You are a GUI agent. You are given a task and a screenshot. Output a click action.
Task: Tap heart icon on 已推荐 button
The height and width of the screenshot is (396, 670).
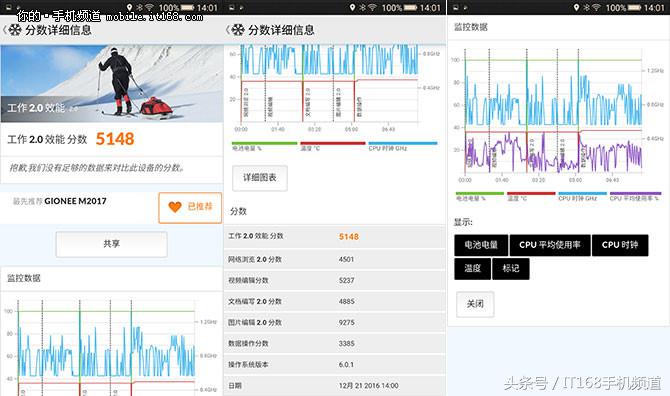click(175, 207)
